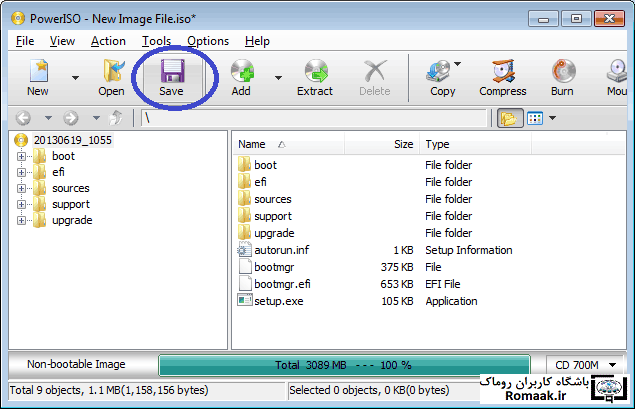Select upgrade folder icon in file list
Image resolution: width=635 pixels, height=409 pixels.
click(244, 233)
